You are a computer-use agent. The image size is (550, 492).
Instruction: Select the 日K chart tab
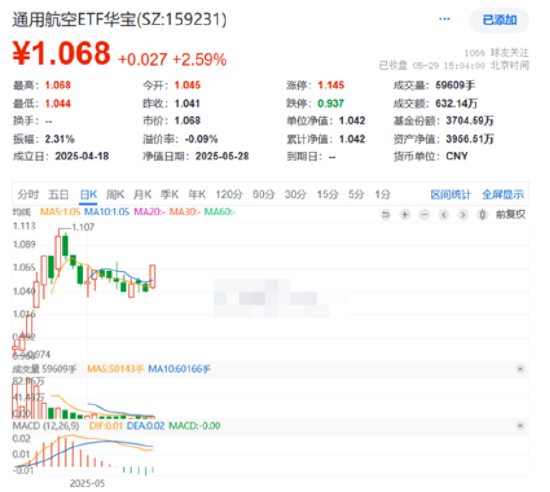tap(88, 194)
